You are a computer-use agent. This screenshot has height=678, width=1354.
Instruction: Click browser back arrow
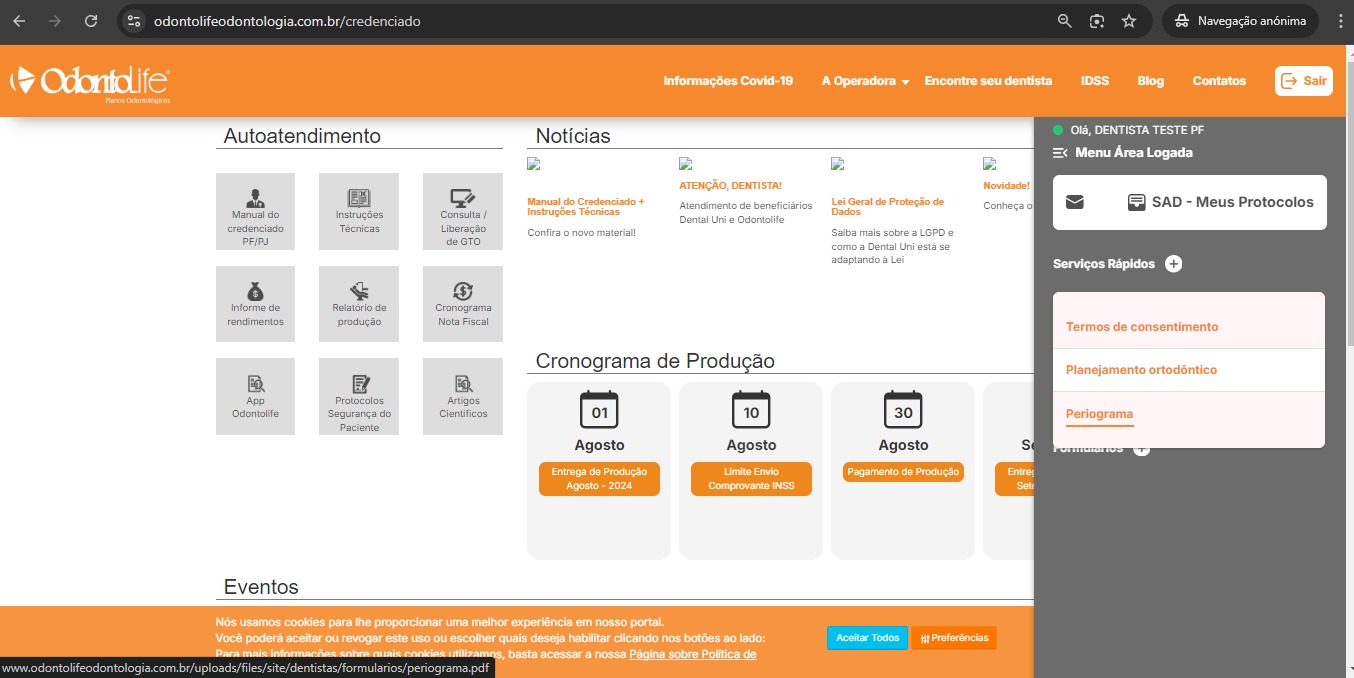coord(19,21)
